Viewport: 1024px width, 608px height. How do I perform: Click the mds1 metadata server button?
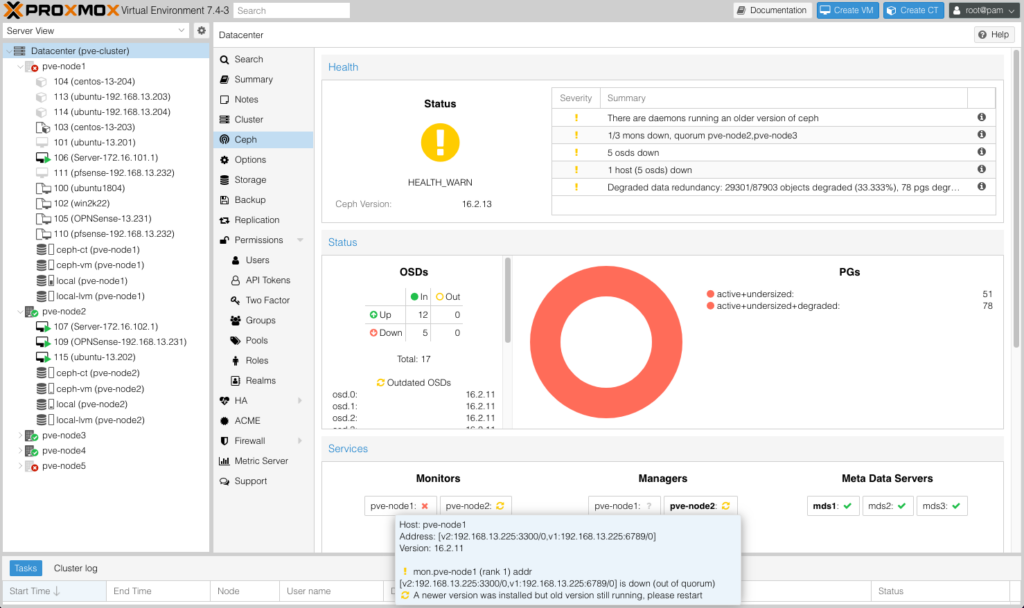pyautogui.click(x=833, y=506)
